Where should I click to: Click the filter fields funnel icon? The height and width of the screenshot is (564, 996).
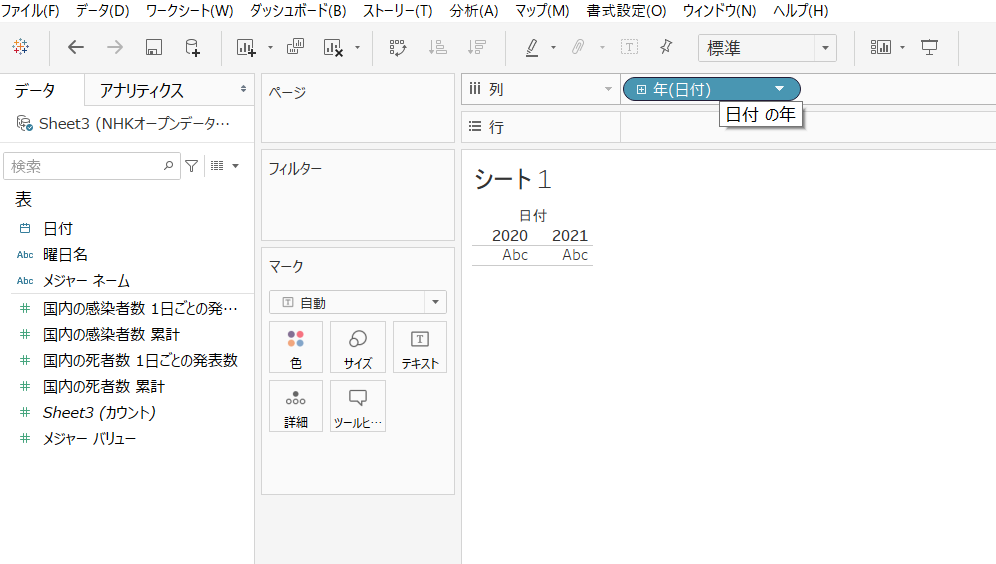click(191, 166)
